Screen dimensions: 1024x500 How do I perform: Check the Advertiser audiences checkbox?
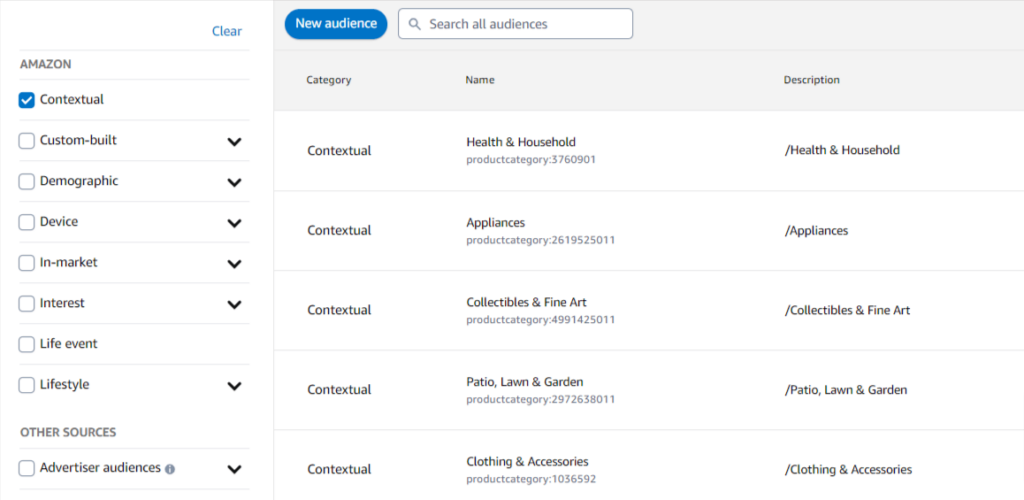[27, 468]
